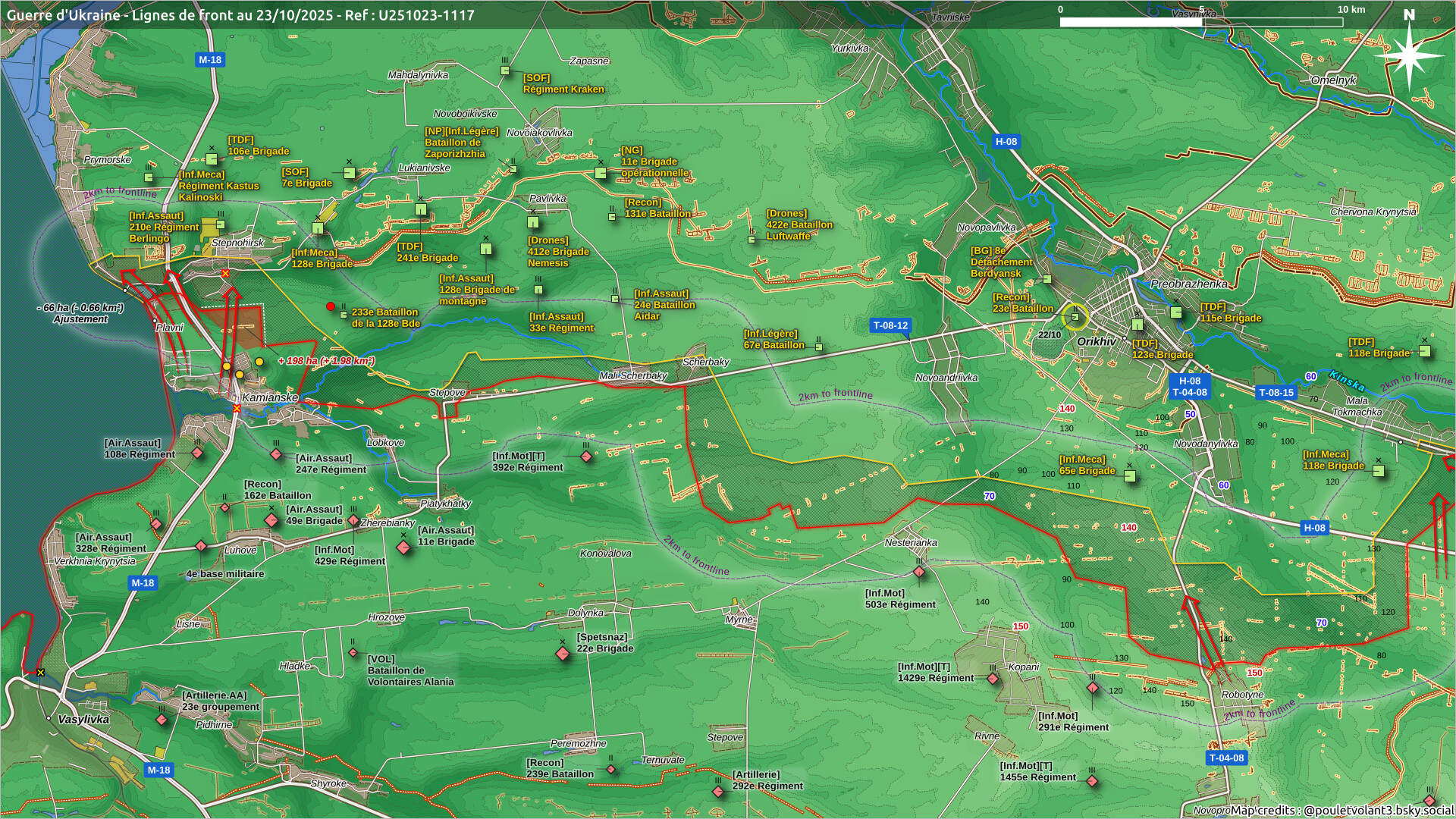Click the map title header text
Image resolution: width=1456 pixels, height=819 pixels.
240,14
